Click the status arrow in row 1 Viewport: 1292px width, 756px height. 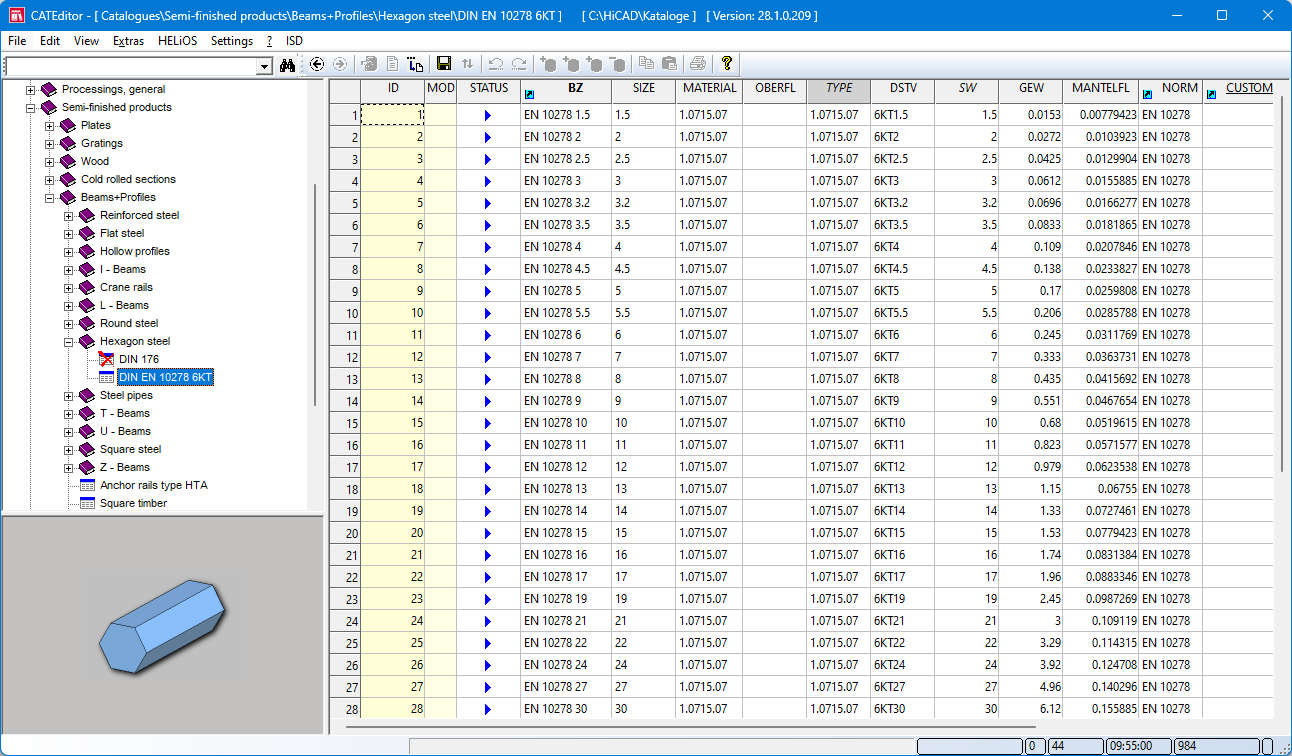pos(488,115)
